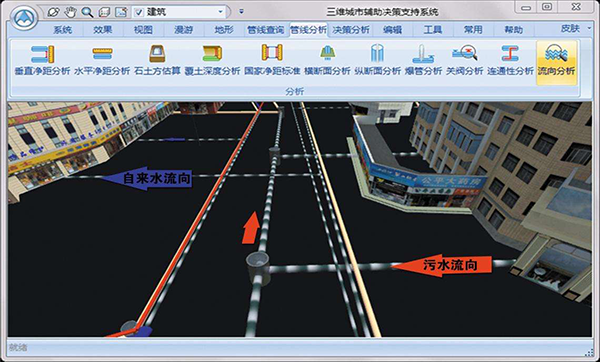Switch to the 决策分析 ribbon tab
The width and height of the screenshot is (600, 362).
tap(351, 29)
